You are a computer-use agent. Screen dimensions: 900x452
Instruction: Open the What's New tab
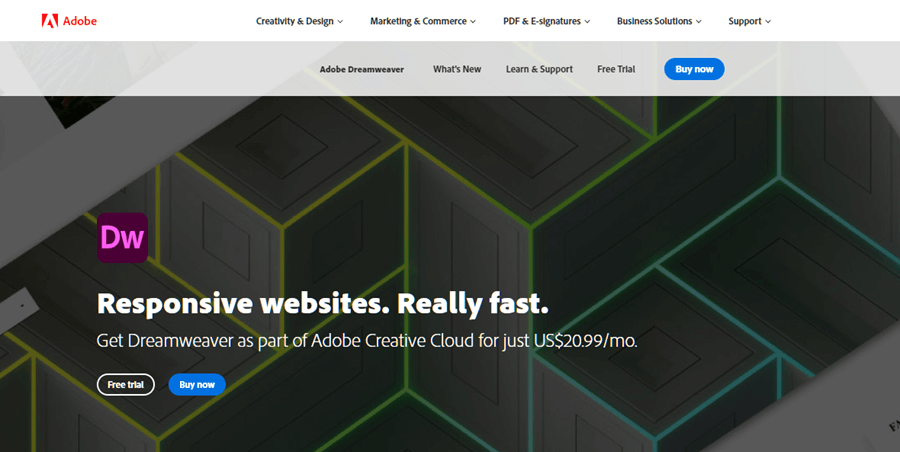(x=457, y=69)
